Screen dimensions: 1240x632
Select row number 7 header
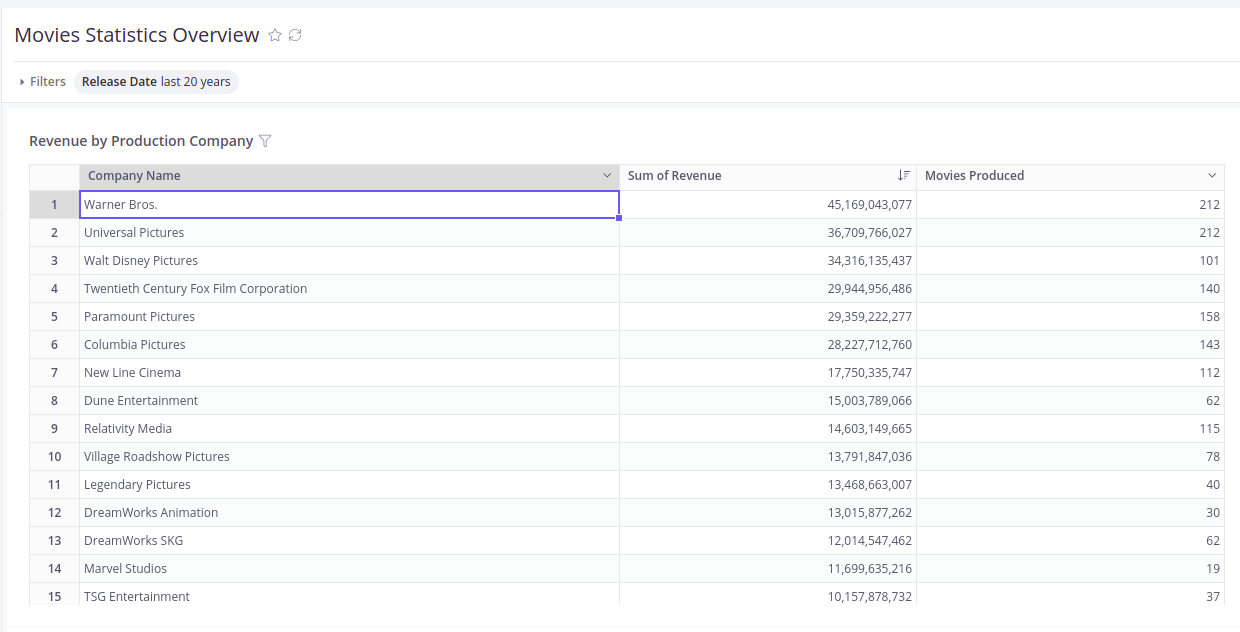pos(55,372)
